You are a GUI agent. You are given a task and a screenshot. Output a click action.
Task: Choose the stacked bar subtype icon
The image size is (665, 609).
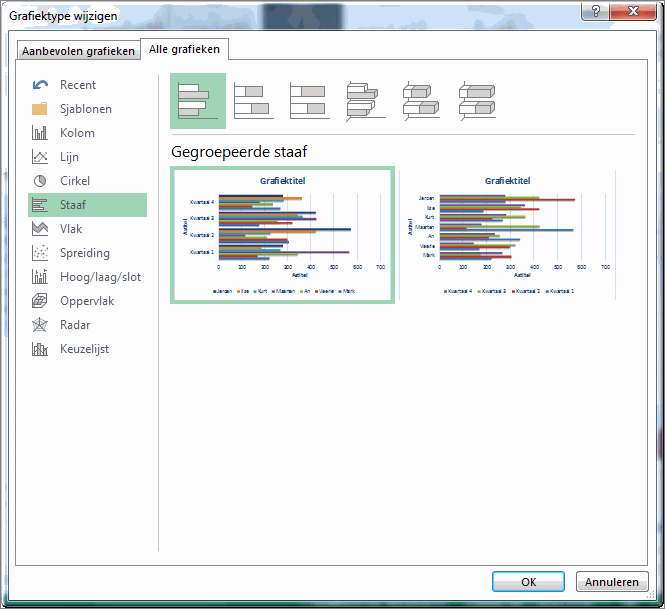coord(254,102)
